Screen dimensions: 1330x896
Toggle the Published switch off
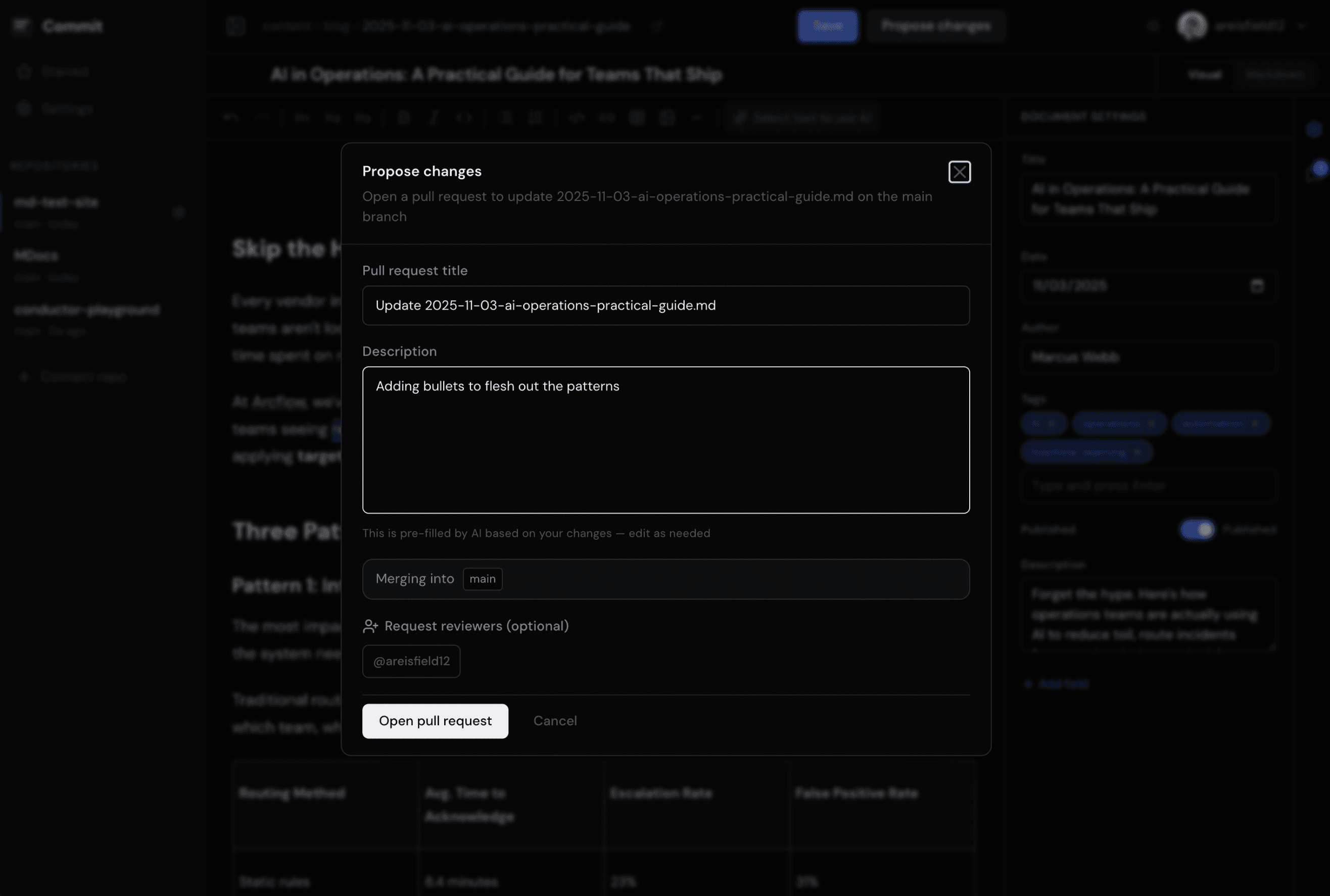click(x=1198, y=530)
